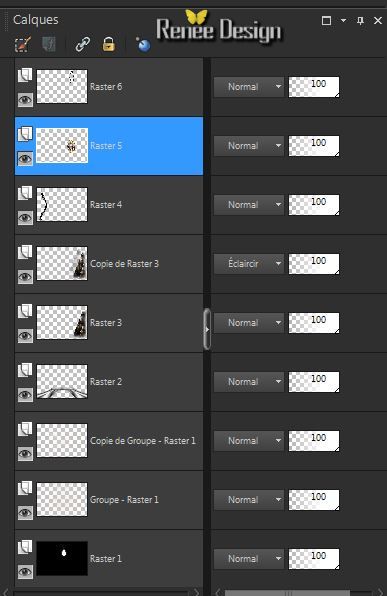Hide the Raster 1 layer via eye icon
The height and width of the screenshot is (596, 387).
pyautogui.click(x=25, y=572)
